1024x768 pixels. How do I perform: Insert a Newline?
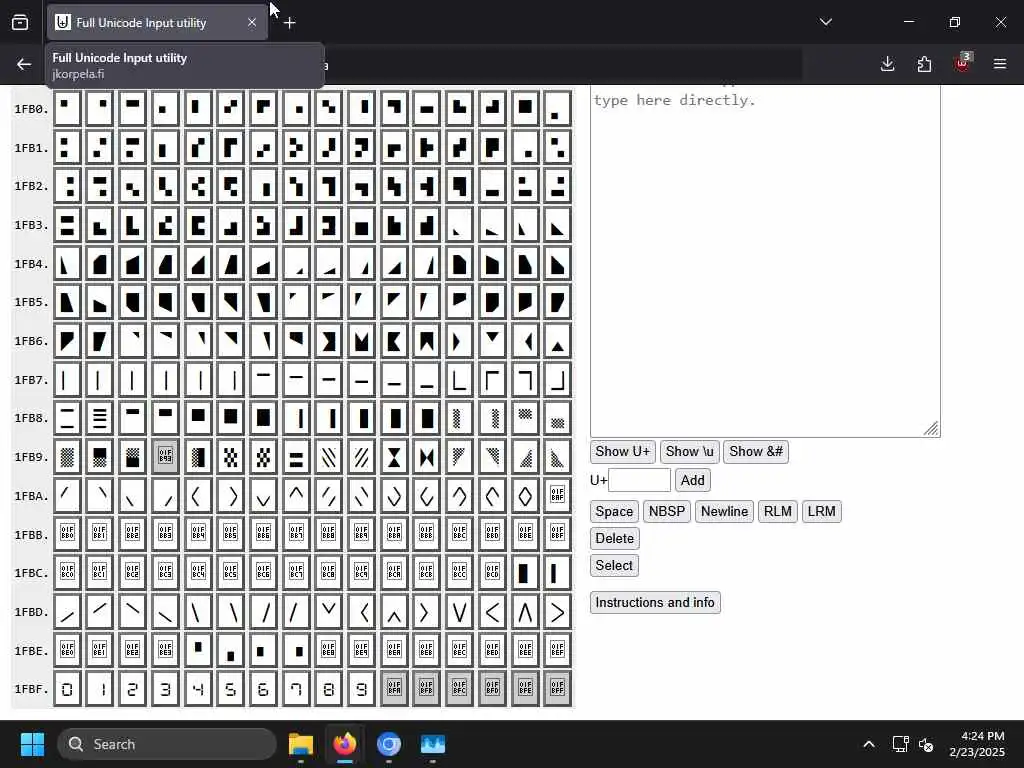[x=724, y=511]
